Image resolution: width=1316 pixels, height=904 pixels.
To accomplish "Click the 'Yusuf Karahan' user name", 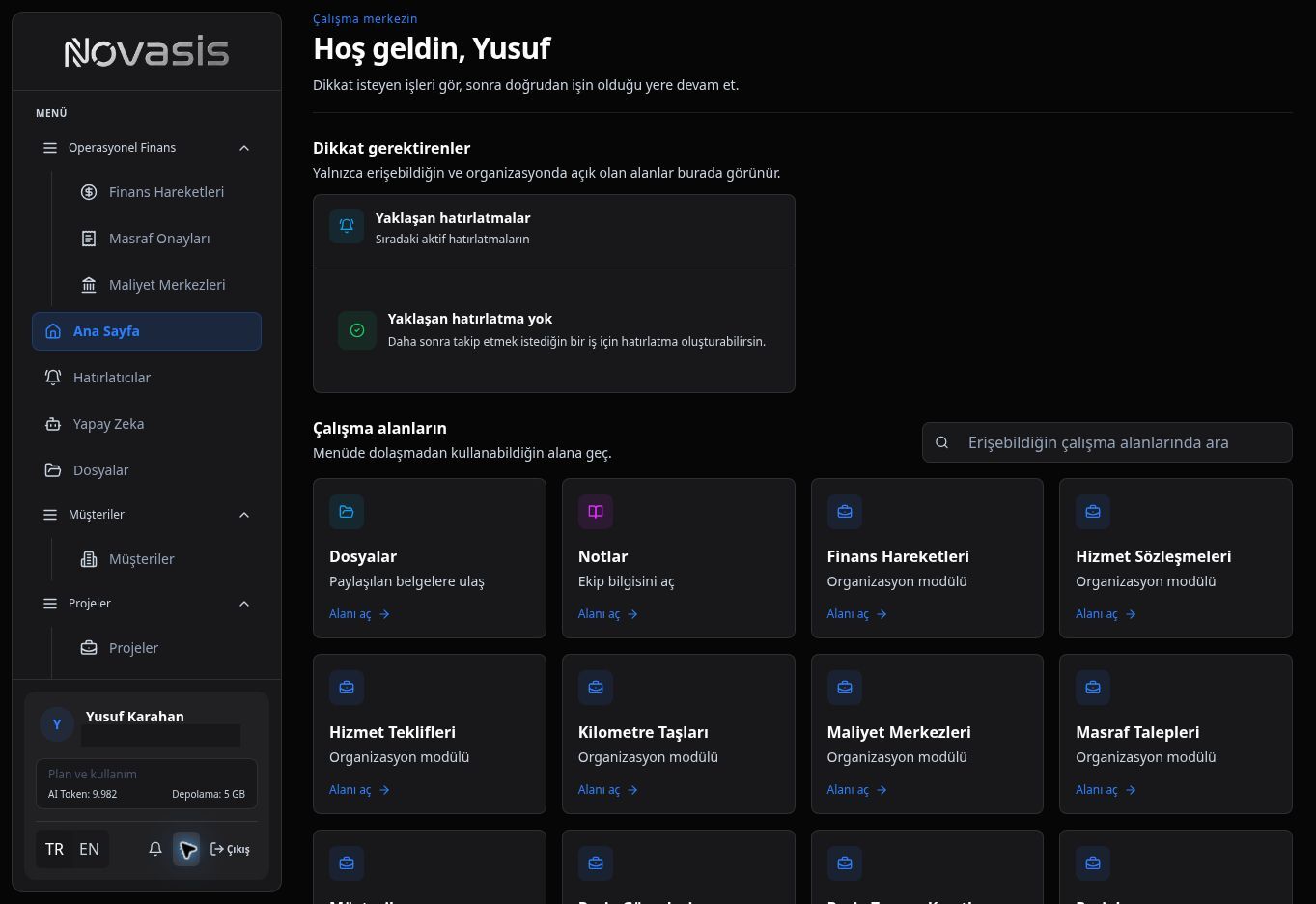I will pos(135,716).
